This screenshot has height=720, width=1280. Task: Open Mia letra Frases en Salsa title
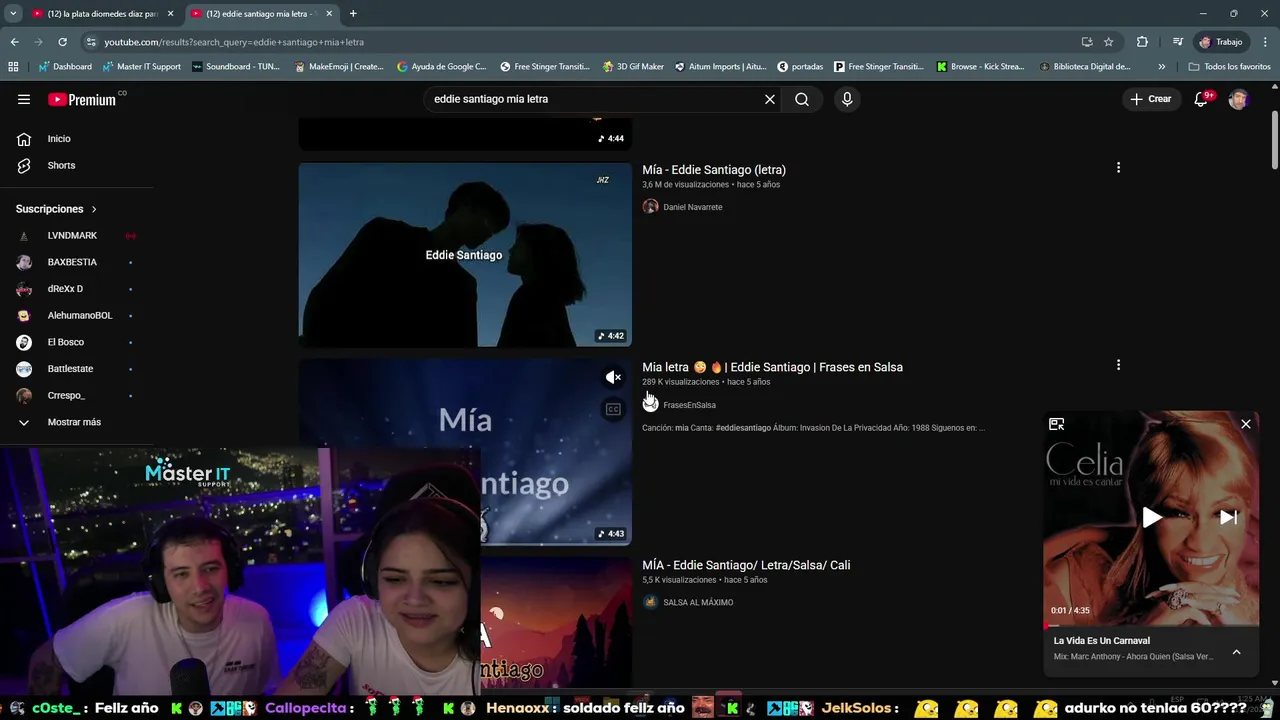(772, 367)
